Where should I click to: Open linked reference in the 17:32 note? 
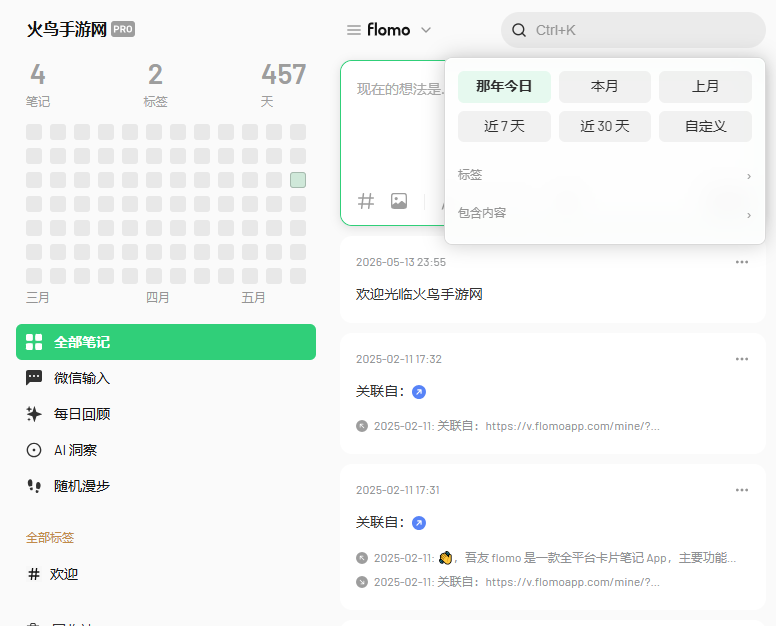(x=508, y=426)
